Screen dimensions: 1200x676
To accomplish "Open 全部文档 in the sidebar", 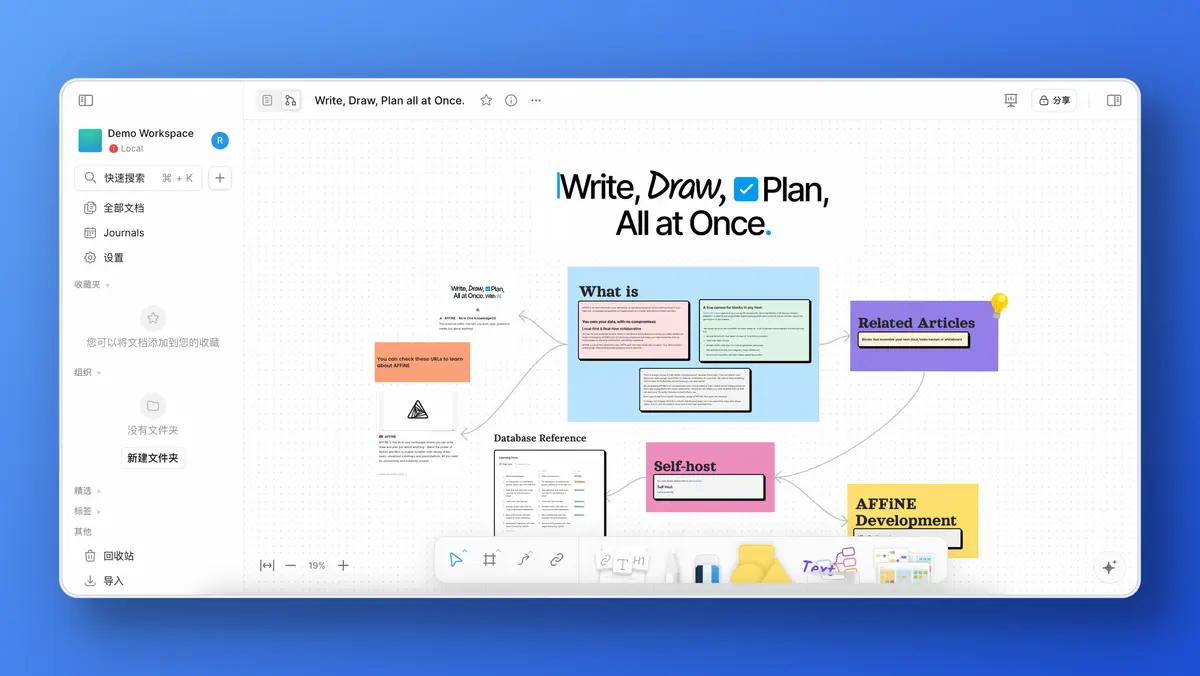I will pos(123,208).
